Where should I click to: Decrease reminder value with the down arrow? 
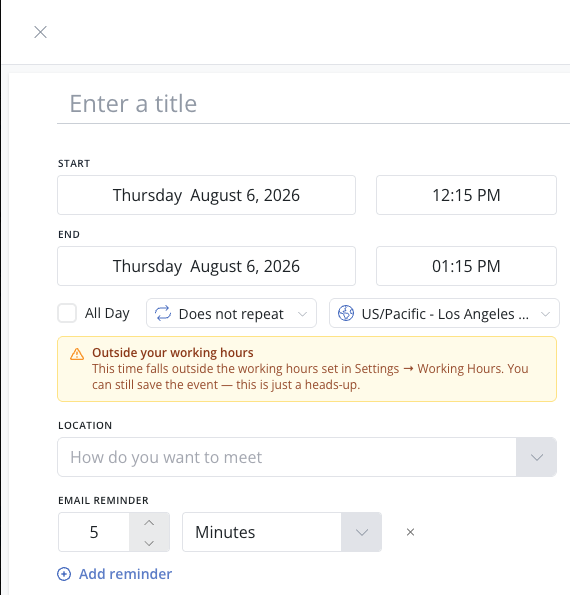tap(149, 543)
